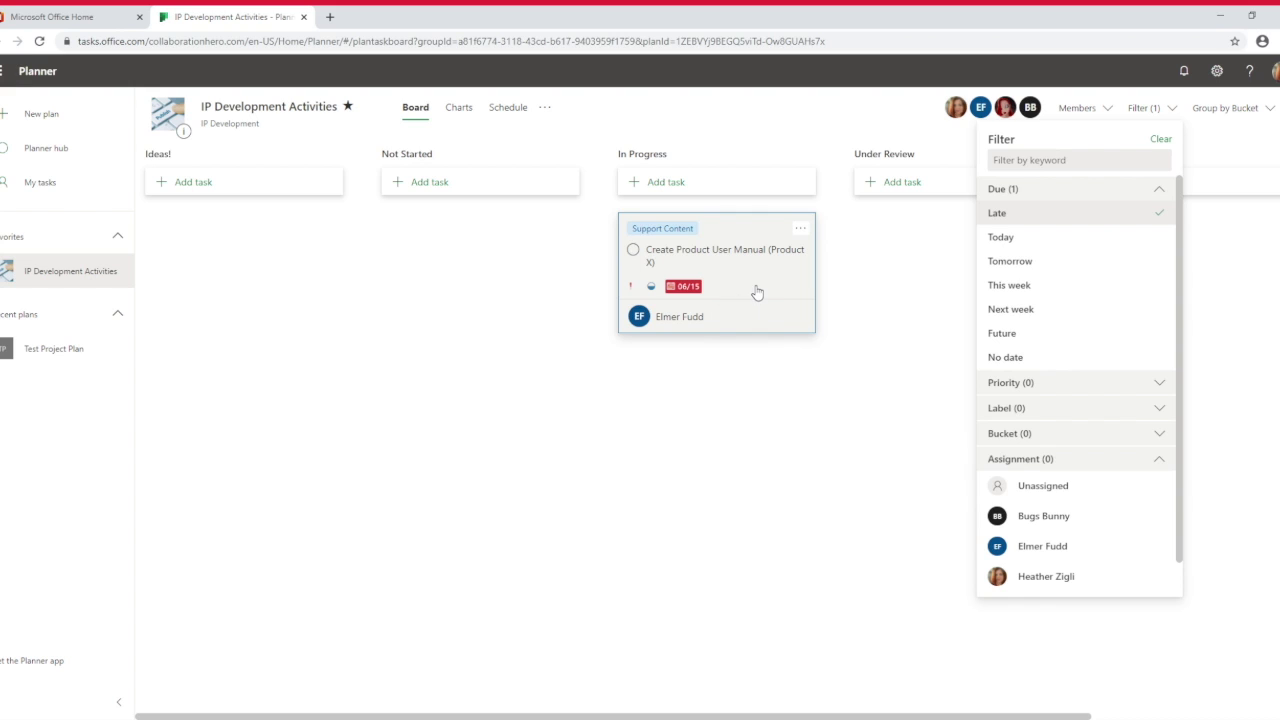The image size is (1280, 720).
Task: Toggle favorite star beside plan title
Action: tap(348, 106)
